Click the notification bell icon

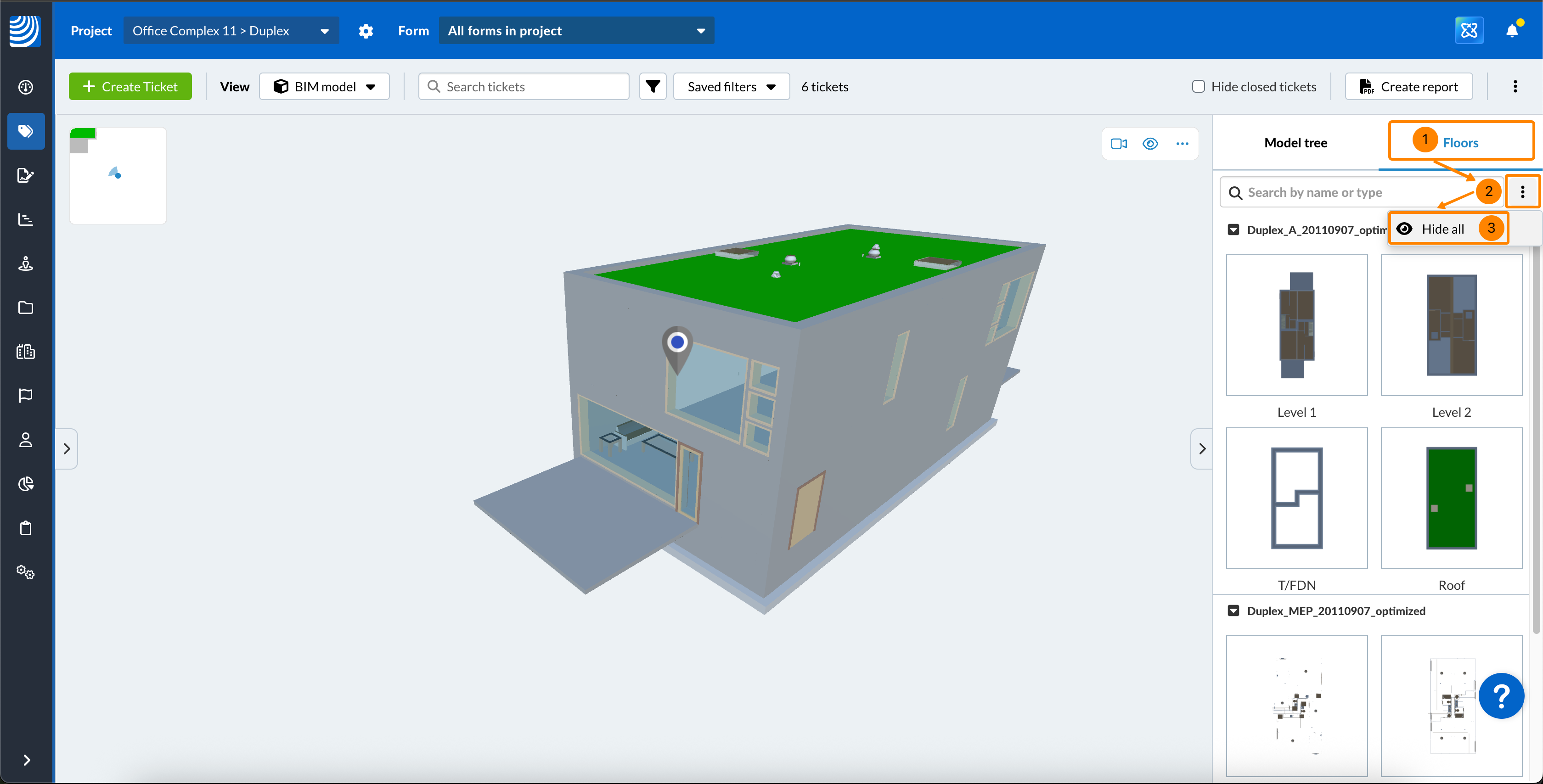tap(1511, 31)
